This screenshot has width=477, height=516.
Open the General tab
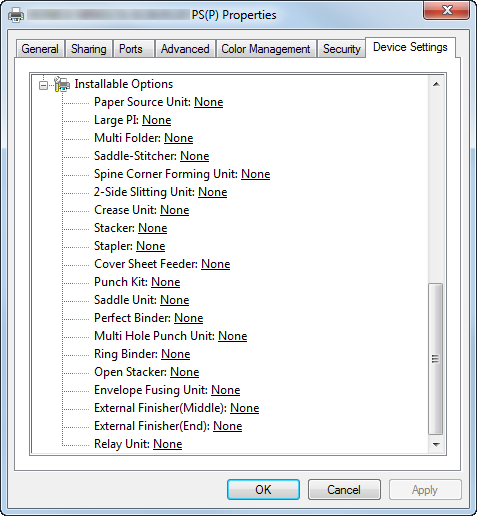[x=40, y=49]
